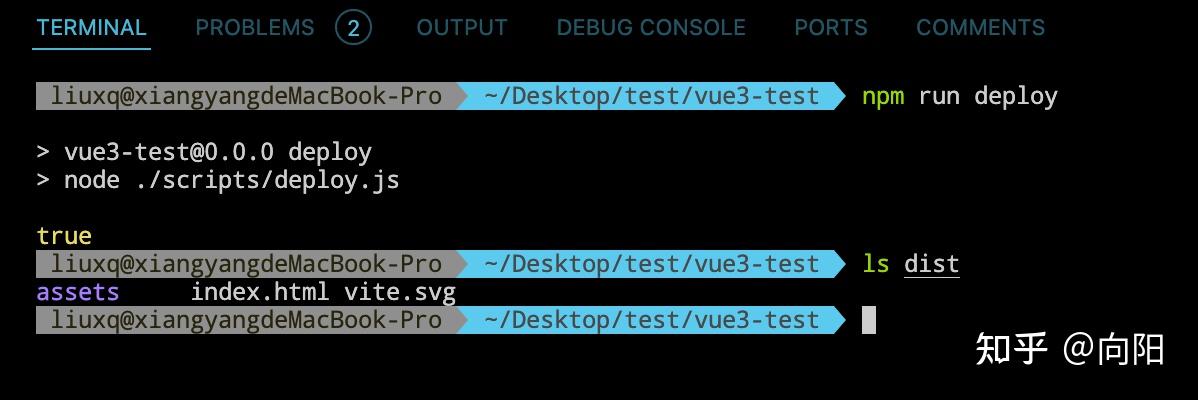Click the green npm command word

(x=882, y=96)
